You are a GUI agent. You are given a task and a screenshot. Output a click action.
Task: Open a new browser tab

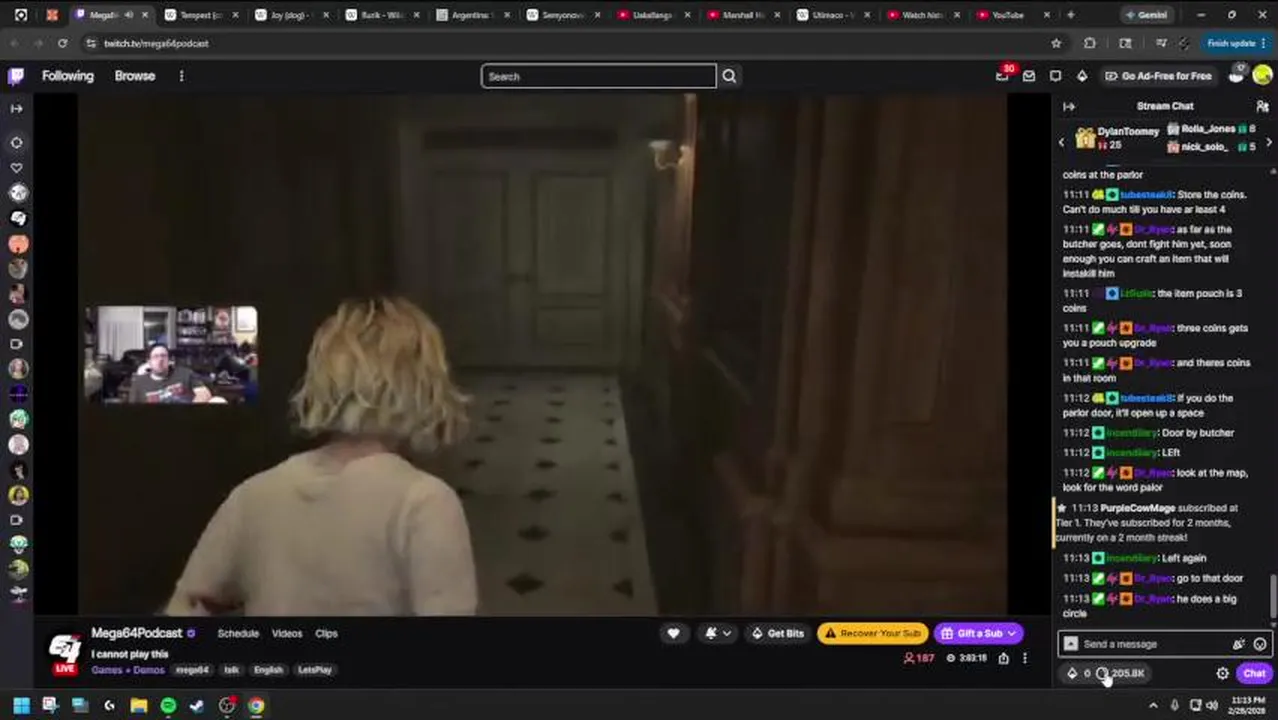click(1070, 15)
